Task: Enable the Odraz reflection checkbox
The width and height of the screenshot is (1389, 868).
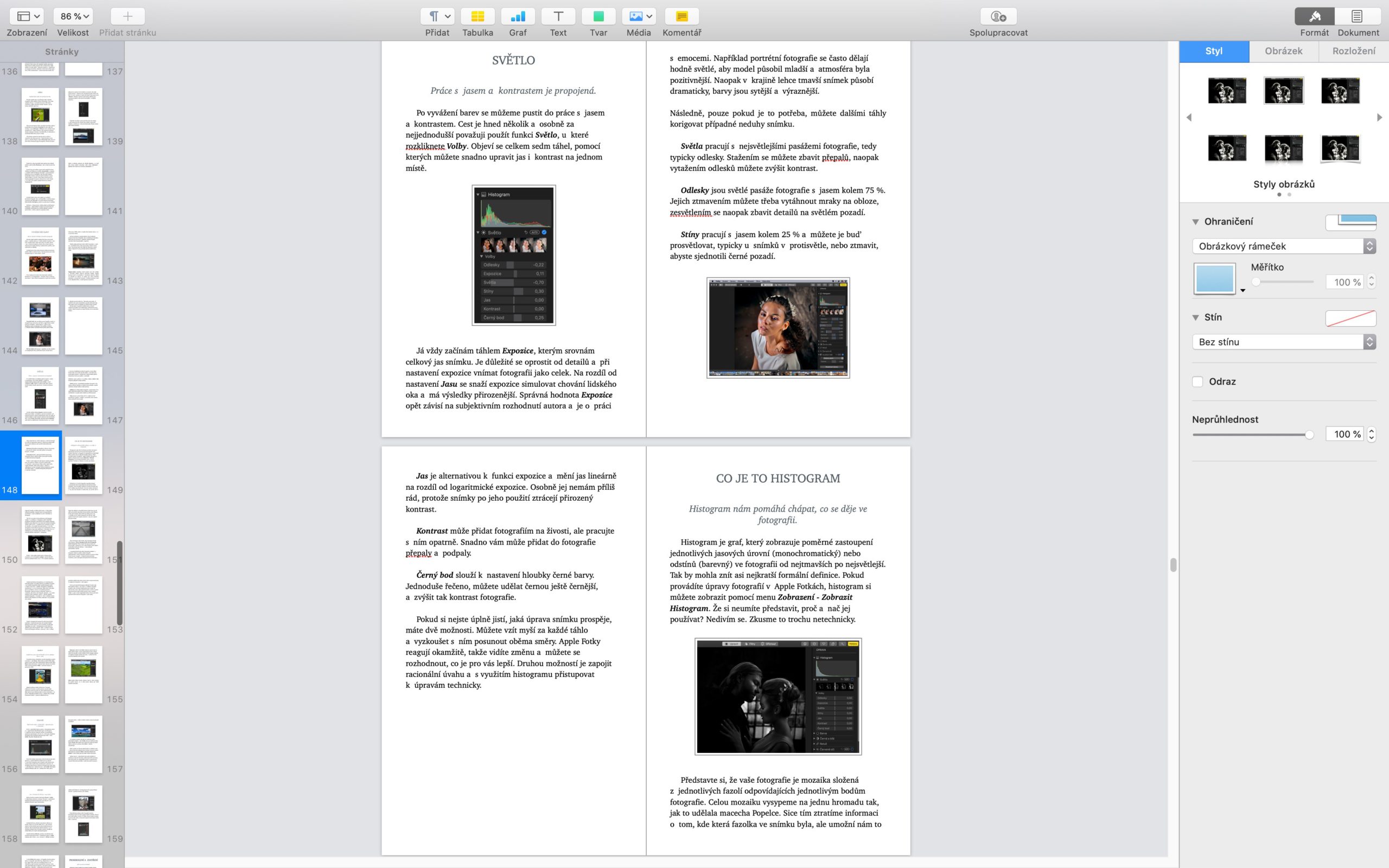Action: coord(1197,382)
